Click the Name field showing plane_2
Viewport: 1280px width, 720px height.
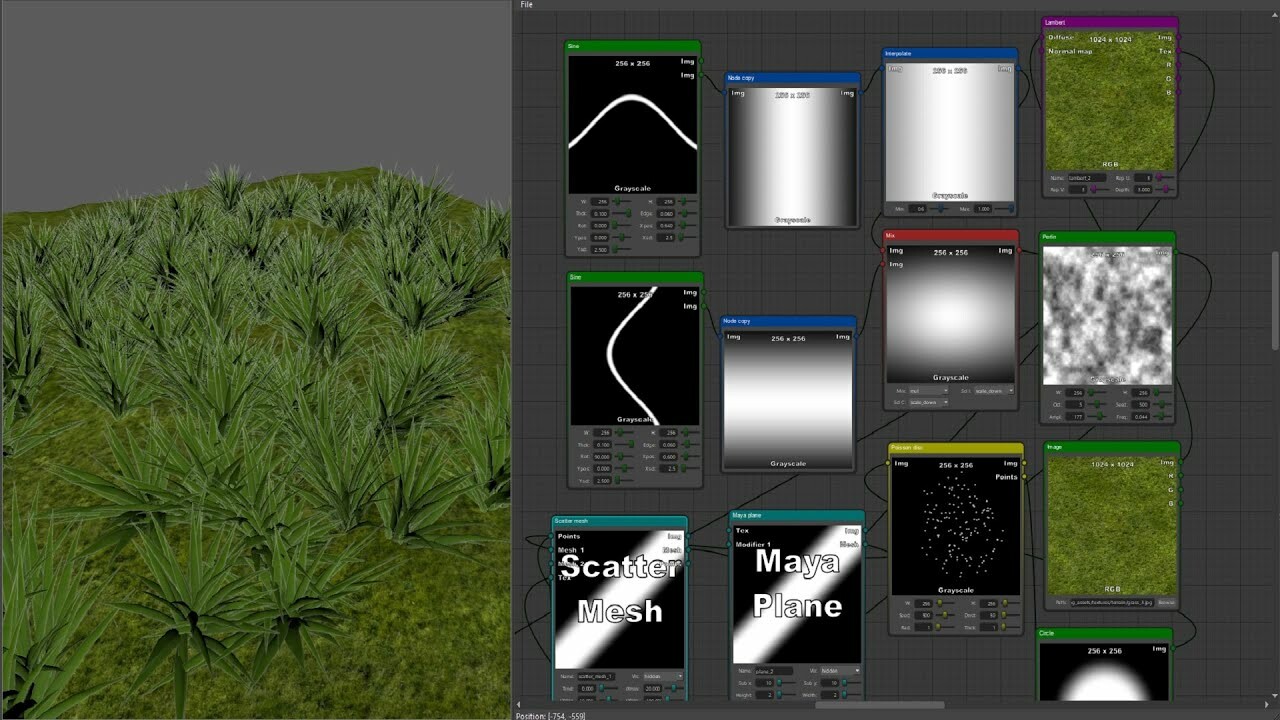coord(774,671)
